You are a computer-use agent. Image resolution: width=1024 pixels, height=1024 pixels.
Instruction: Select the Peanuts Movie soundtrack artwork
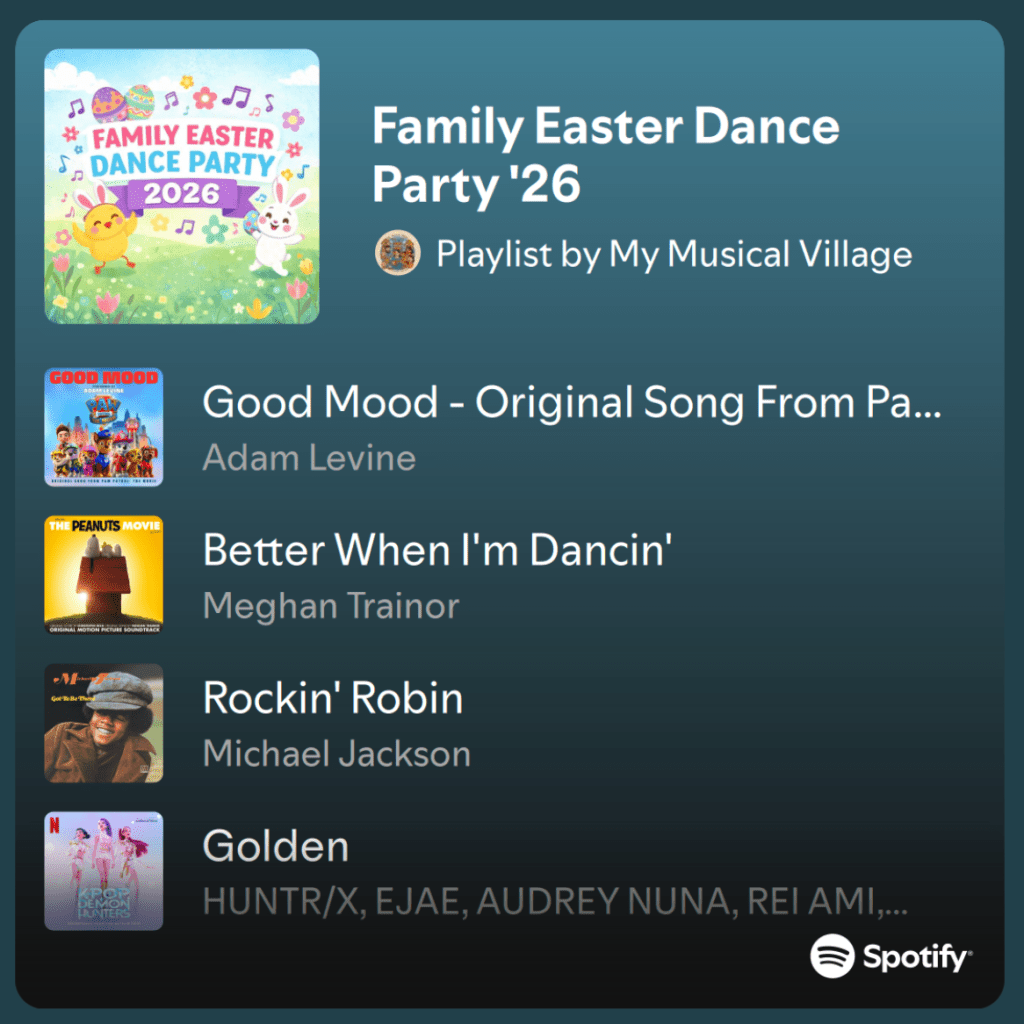pos(103,575)
